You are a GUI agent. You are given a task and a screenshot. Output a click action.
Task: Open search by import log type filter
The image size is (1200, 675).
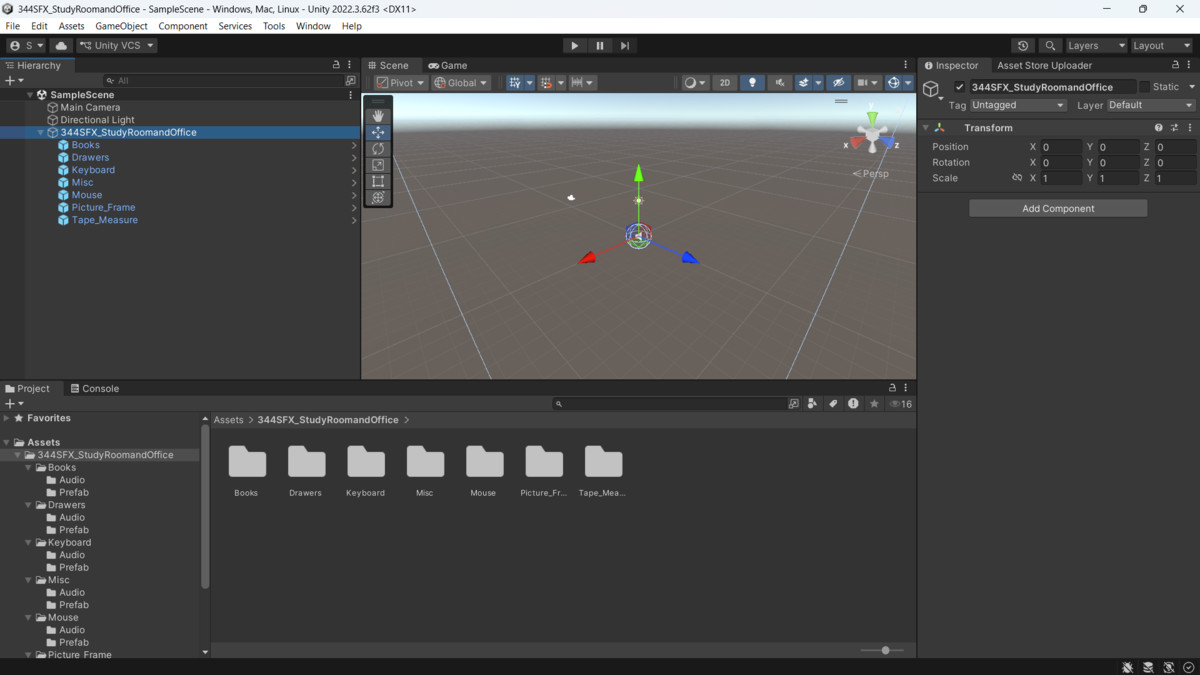point(853,404)
